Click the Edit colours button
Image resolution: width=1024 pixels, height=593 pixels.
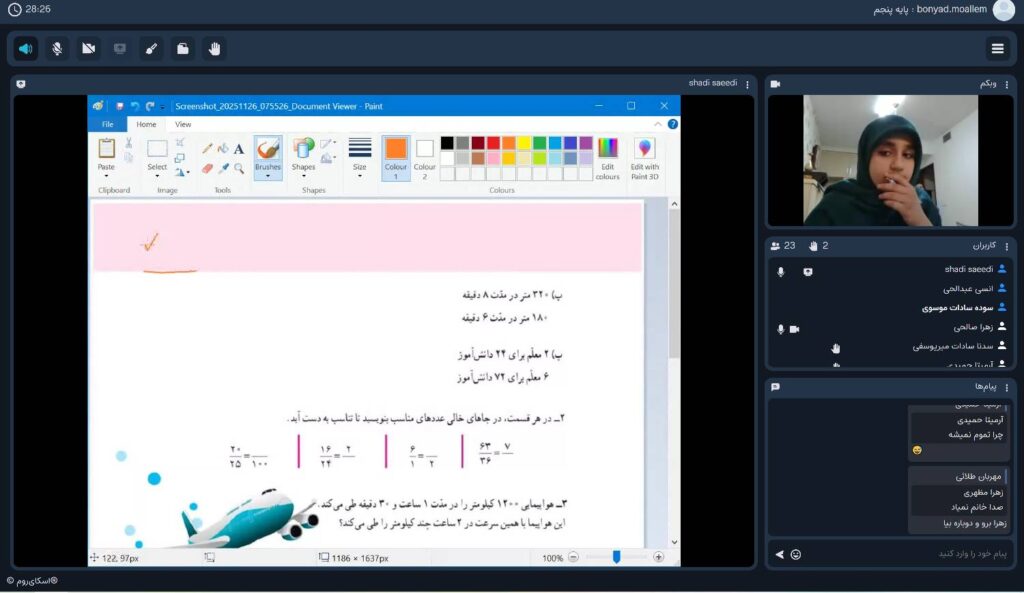[x=607, y=158]
